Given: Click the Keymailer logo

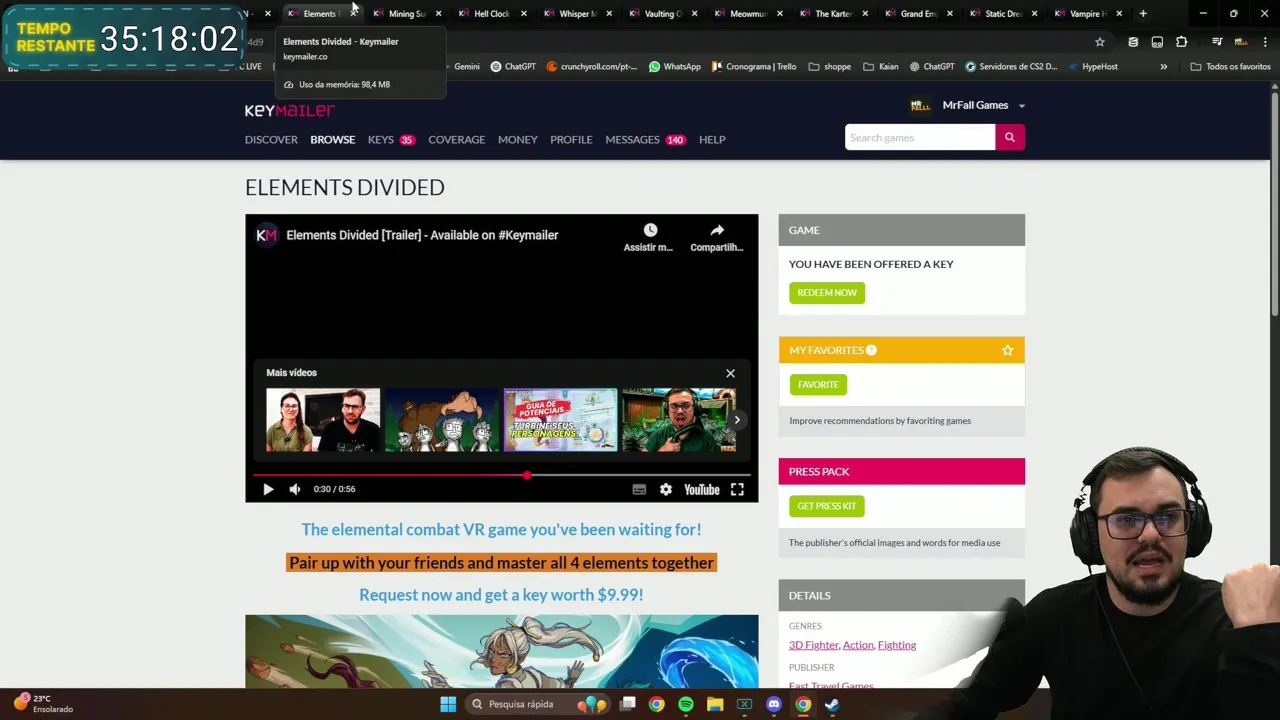Looking at the screenshot, I should (290, 110).
